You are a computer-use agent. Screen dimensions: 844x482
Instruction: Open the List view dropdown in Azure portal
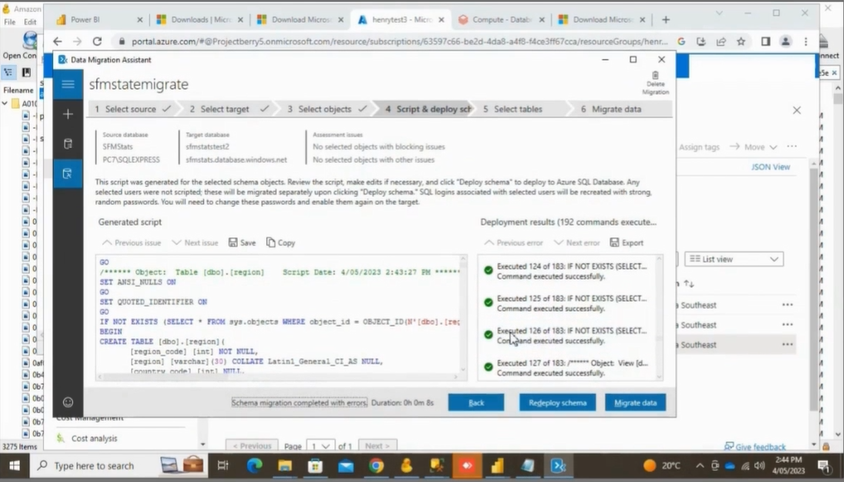click(x=734, y=259)
